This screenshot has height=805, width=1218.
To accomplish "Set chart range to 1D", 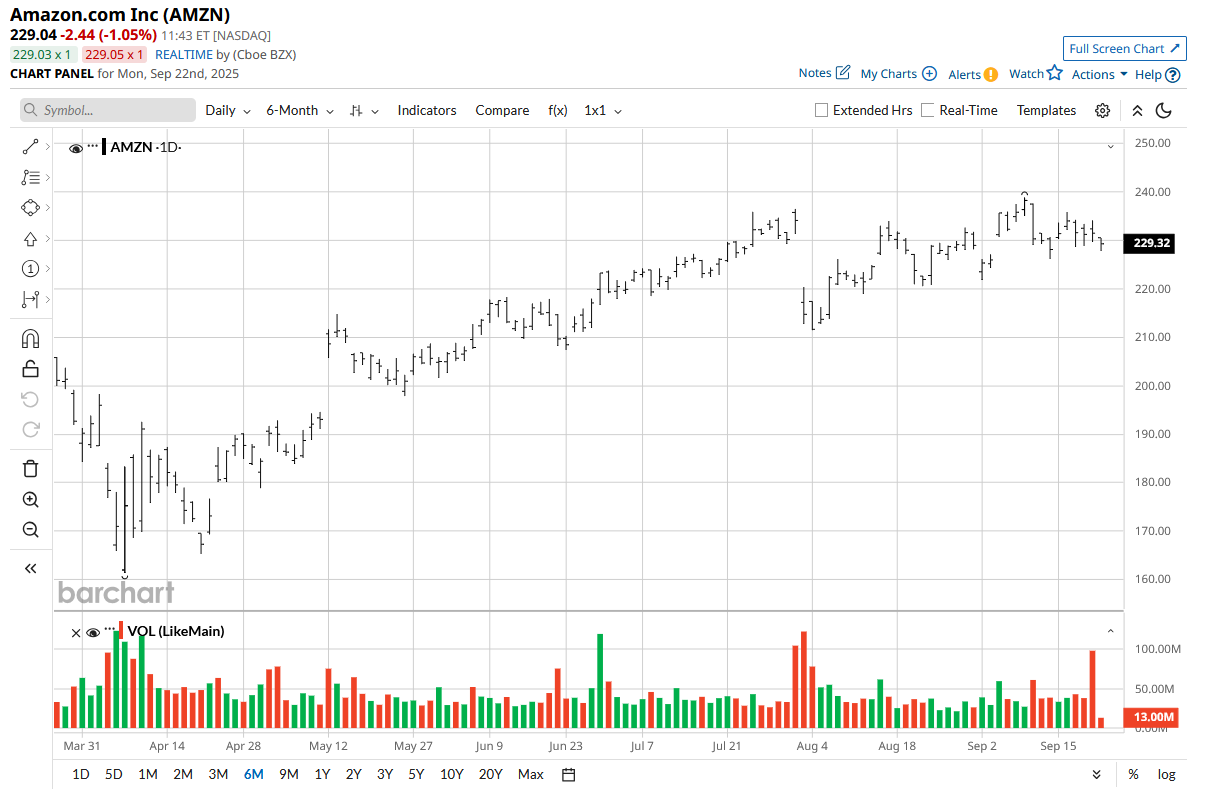I will [81, 775].
